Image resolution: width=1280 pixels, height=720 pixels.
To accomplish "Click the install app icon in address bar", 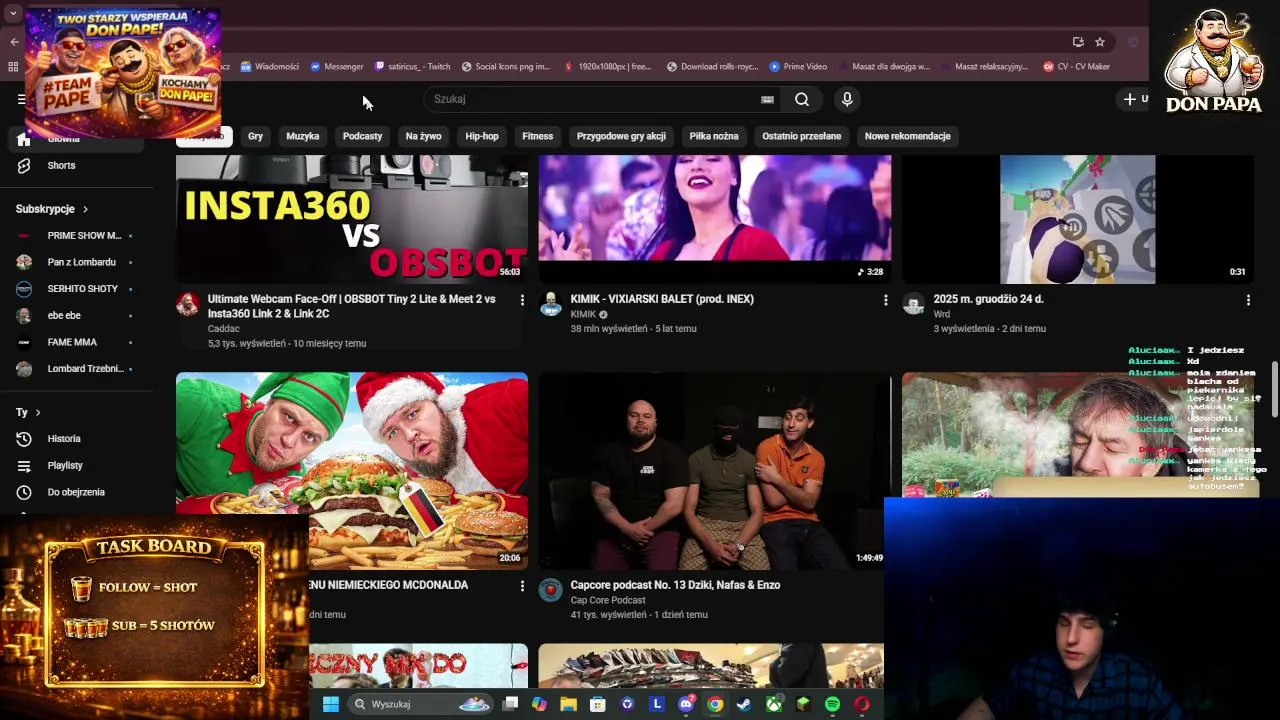I will [x=1078, y=42].
